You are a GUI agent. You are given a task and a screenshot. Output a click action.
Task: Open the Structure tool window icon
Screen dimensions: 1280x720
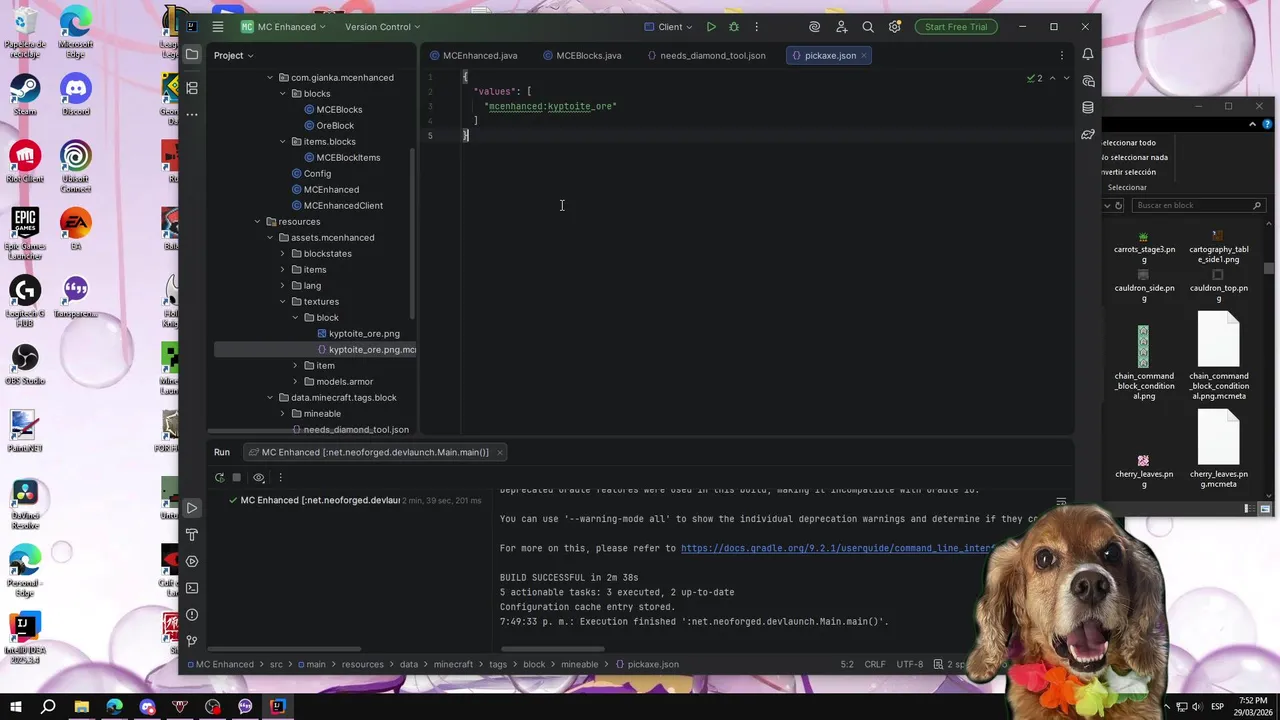(x=192, y=88)
